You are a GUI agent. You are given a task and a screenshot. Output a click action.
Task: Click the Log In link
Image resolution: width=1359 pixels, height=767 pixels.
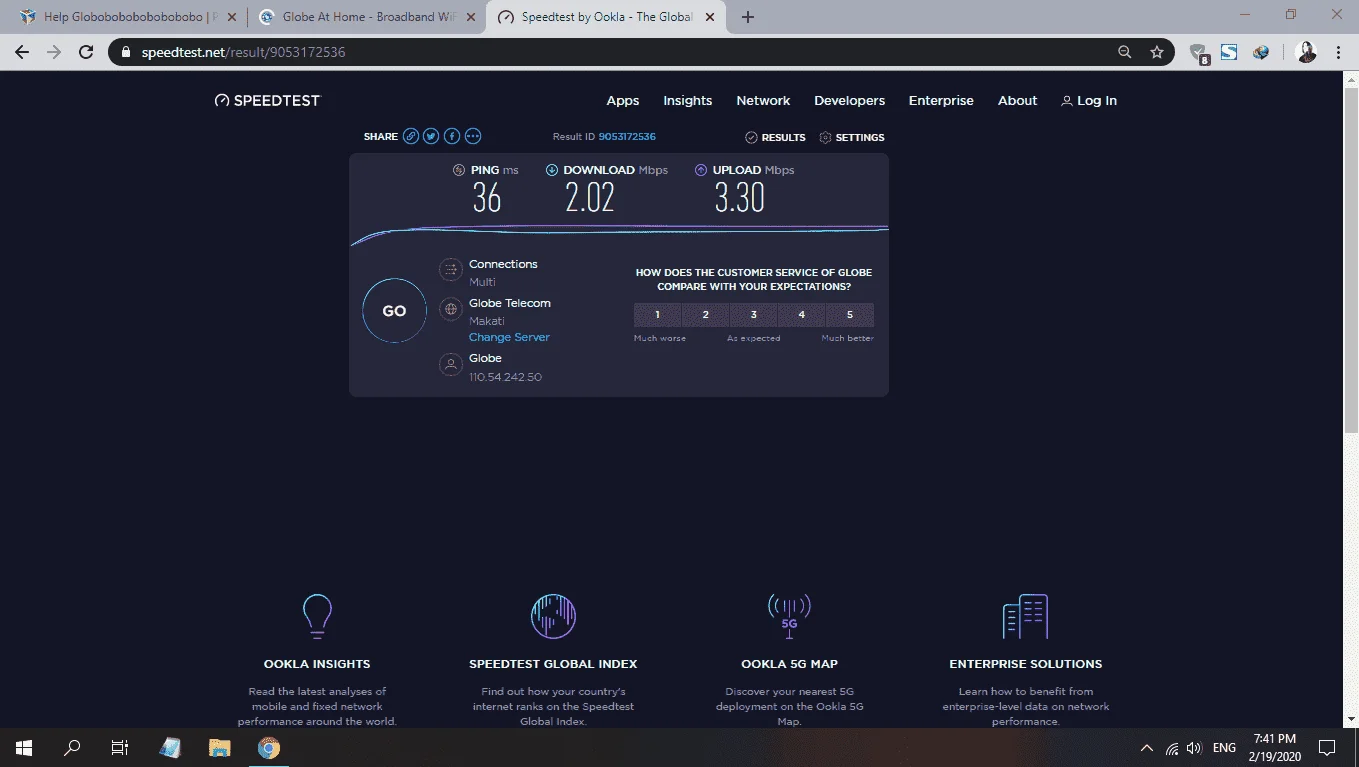point(1089,100)
